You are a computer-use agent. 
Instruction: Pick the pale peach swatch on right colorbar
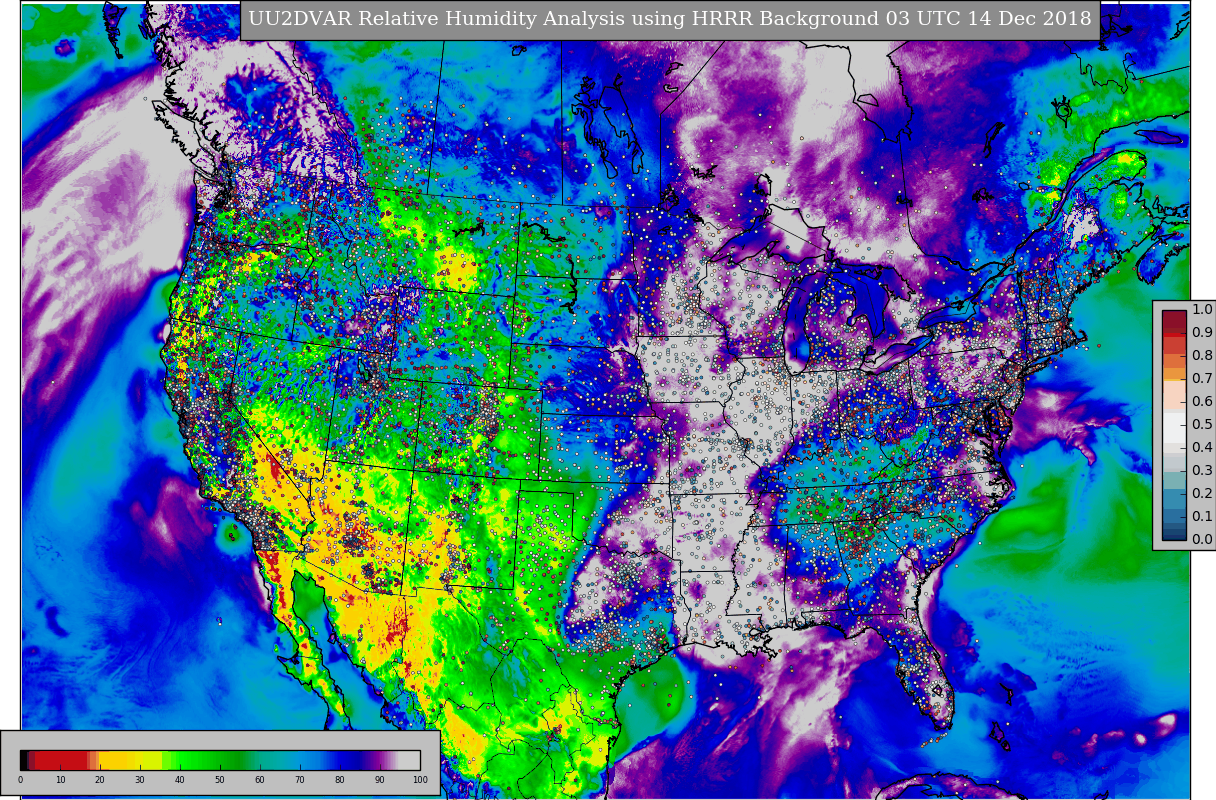(1173, 397)
